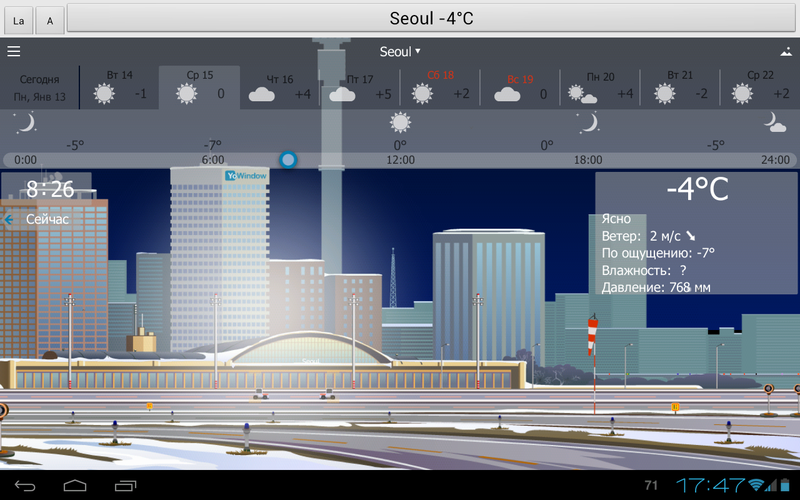Click the sun icon above 12:00

pos(401,122)
